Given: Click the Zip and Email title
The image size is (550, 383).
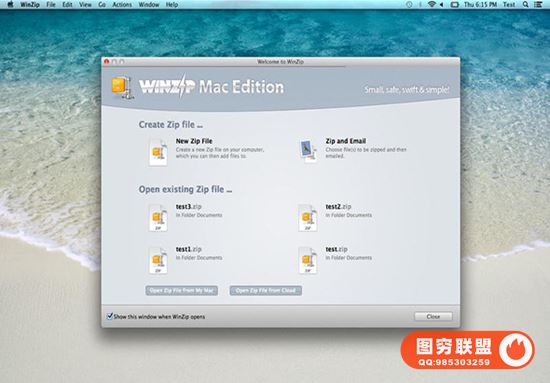Looking at the screenshot, I should [346, 141].
